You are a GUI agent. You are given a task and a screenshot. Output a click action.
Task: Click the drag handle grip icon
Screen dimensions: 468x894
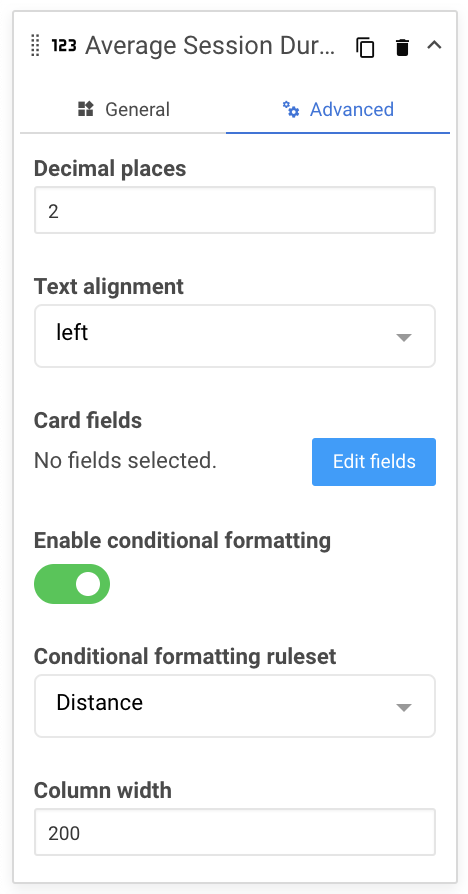click(x=35, y=46)
